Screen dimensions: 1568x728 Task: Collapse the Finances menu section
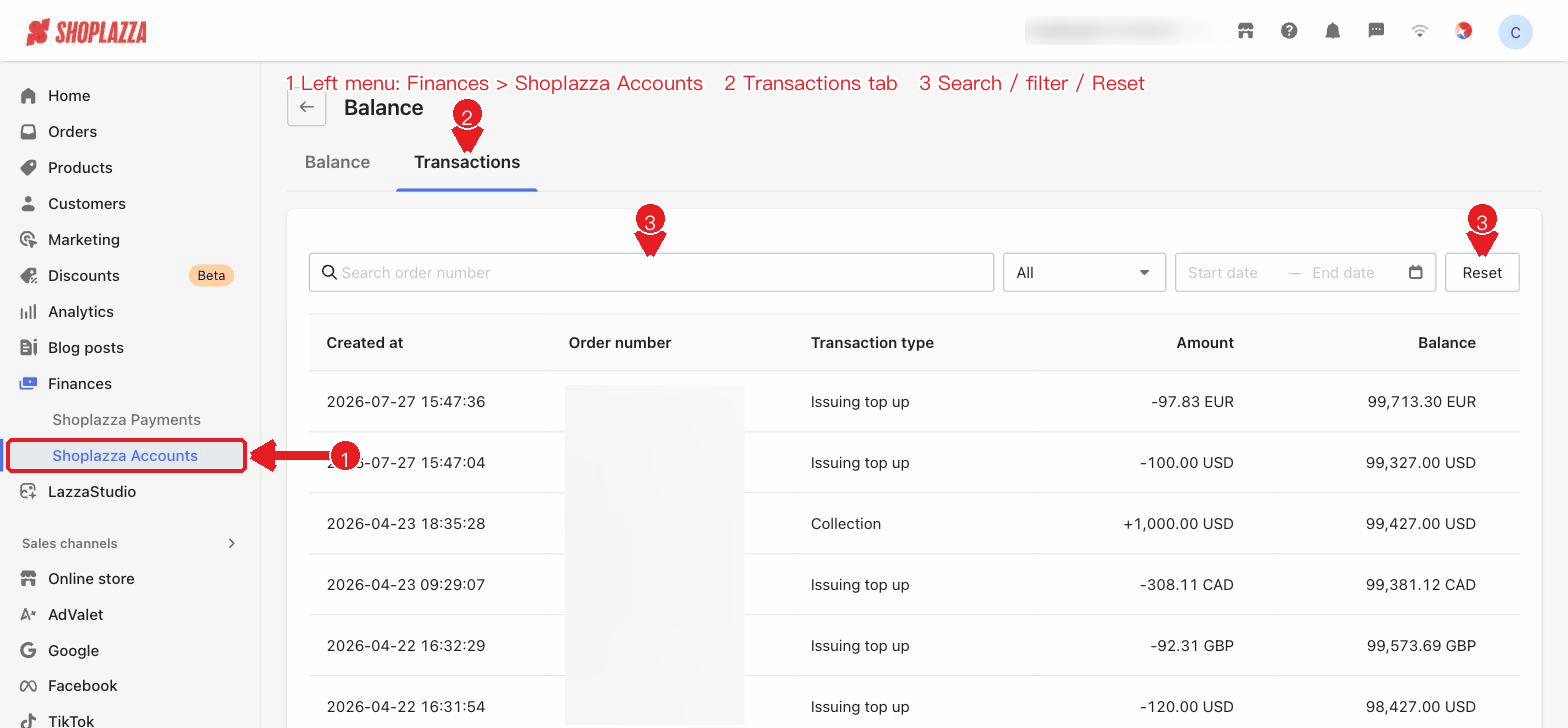(80, 384)
